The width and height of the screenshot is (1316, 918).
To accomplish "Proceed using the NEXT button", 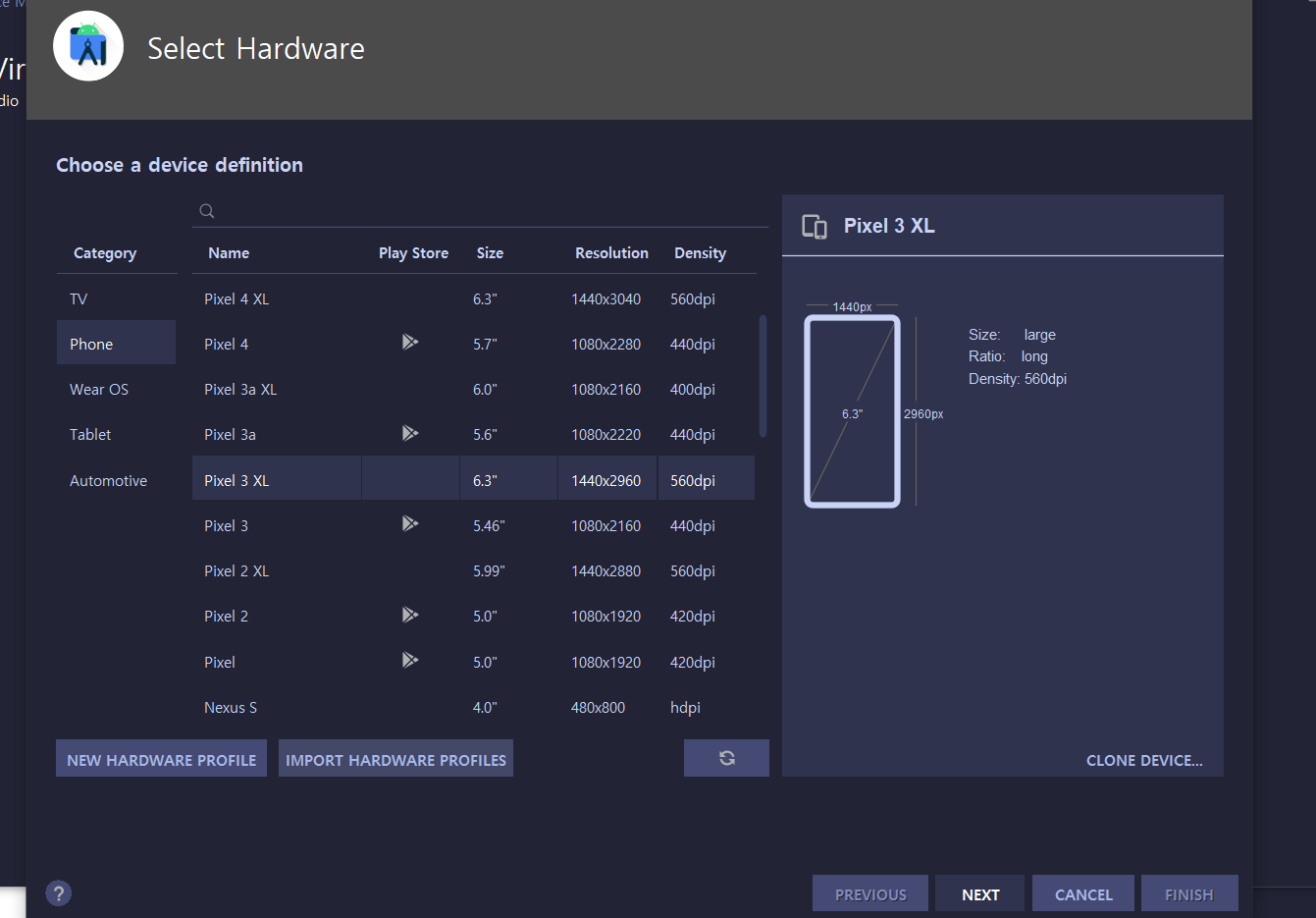I will pyautogui.click(x=979, y=893).
